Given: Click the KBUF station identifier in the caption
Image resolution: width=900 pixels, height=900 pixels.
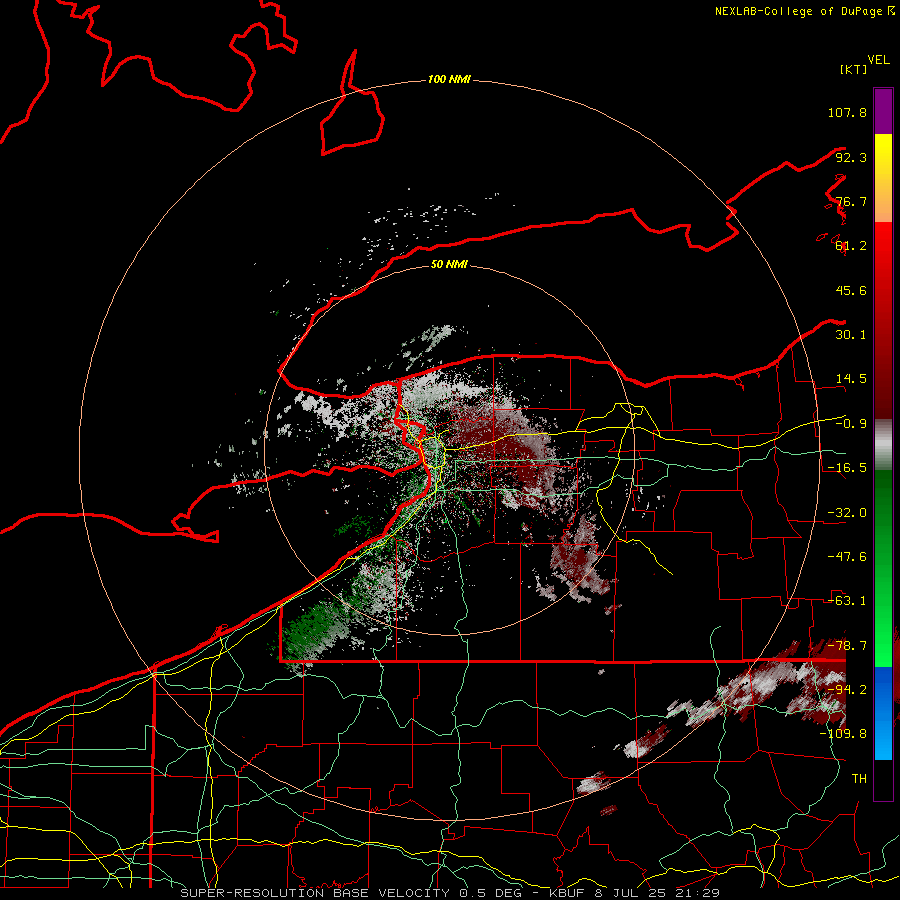Looking at the screenshot, I should pos(566,893).
